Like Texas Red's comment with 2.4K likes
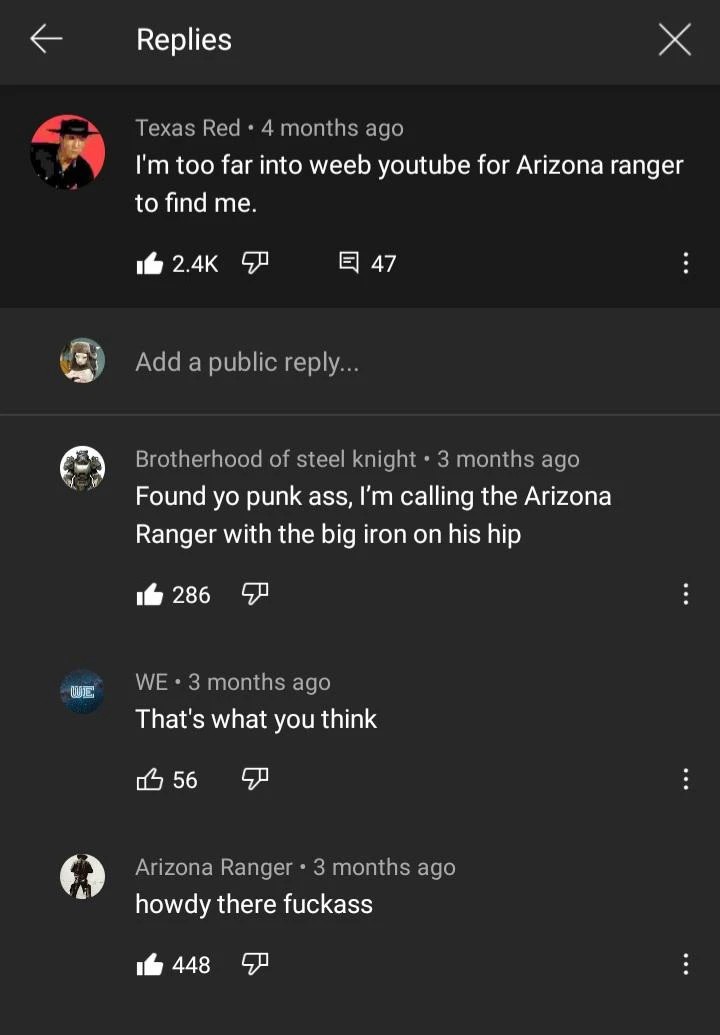Viewport: 720px width, 1035px height. pos(150,263)
